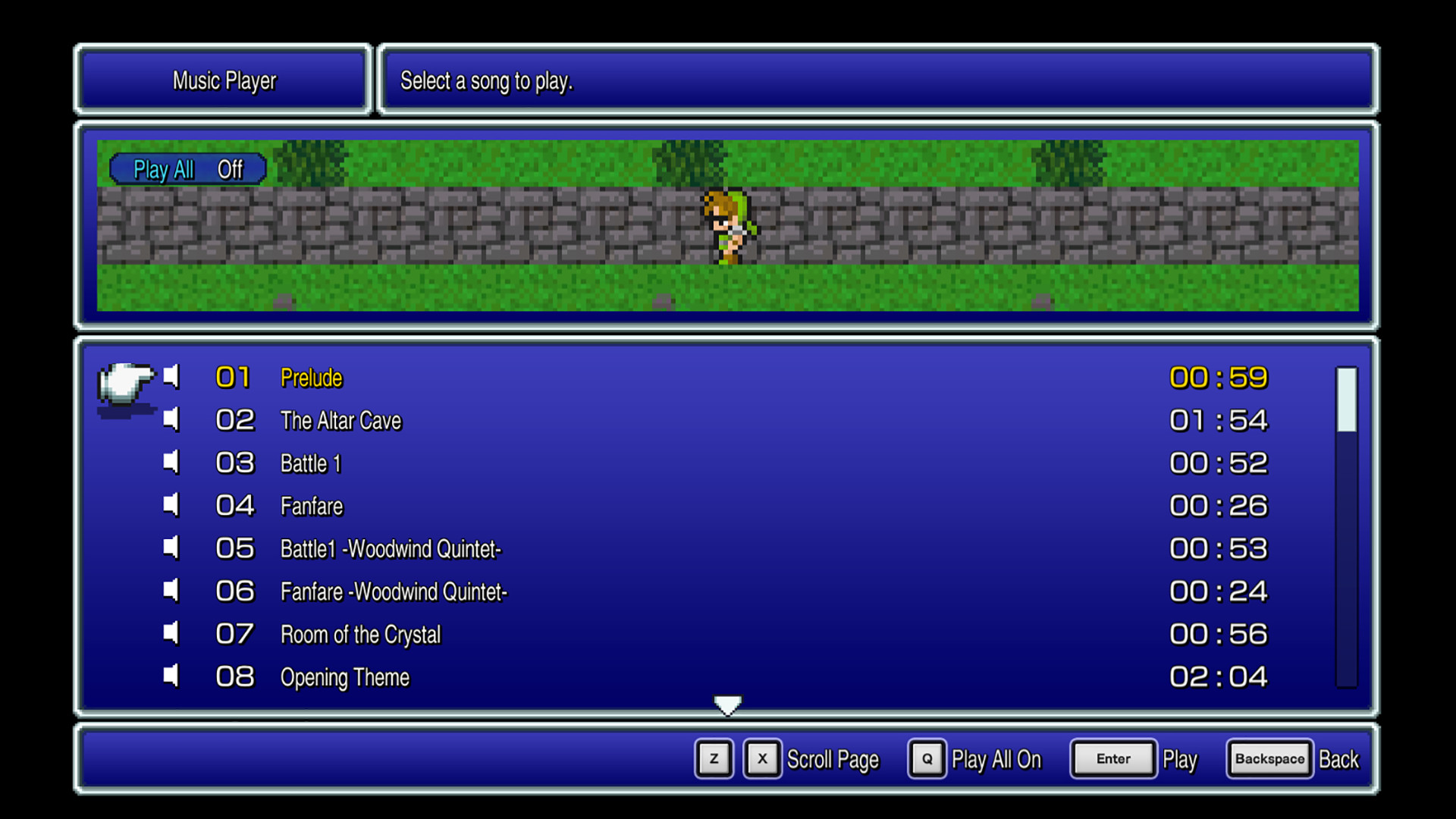Viewport: 1456px width, 819px height.
Task: Click the Enter key icon
Action: click(1113, 758)
